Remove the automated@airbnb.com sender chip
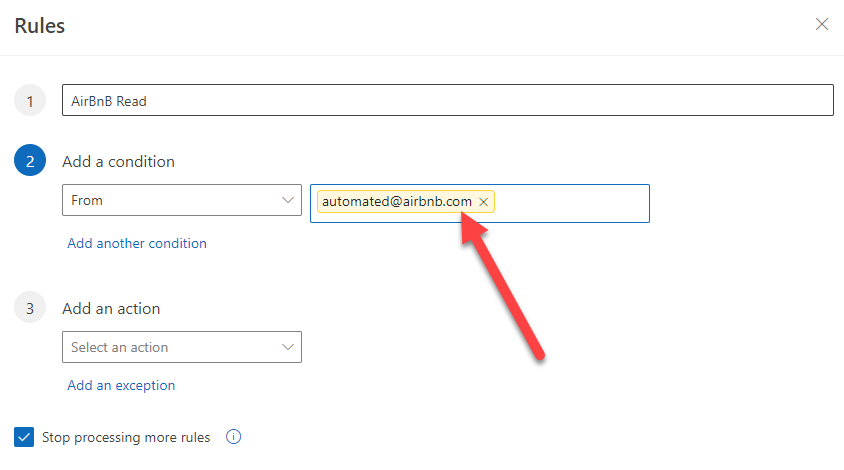 point(484,202)
